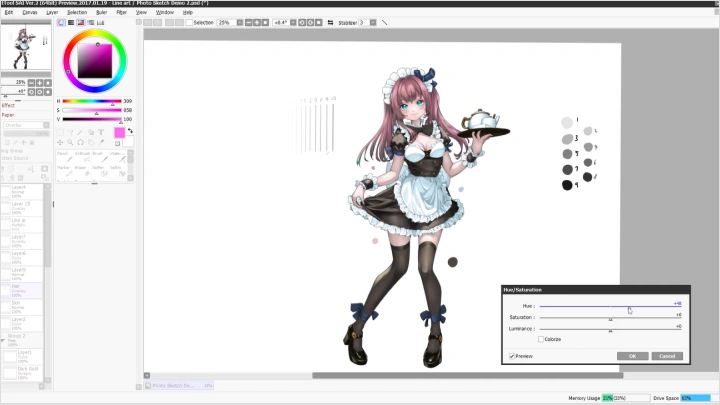The width and height of the screenshot is (720, 405).
Task: Select the Dark Gold layer
Action: [22, 372]
